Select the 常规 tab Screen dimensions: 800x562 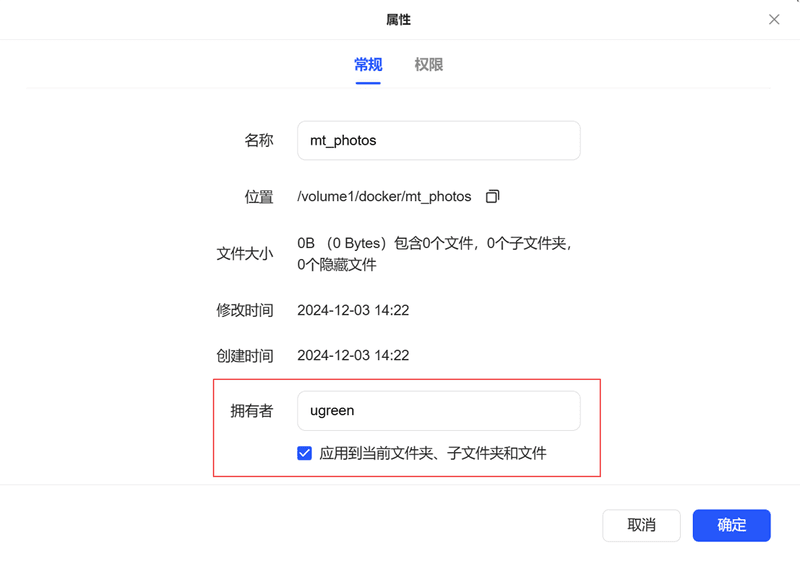click(x=368, y=65)
